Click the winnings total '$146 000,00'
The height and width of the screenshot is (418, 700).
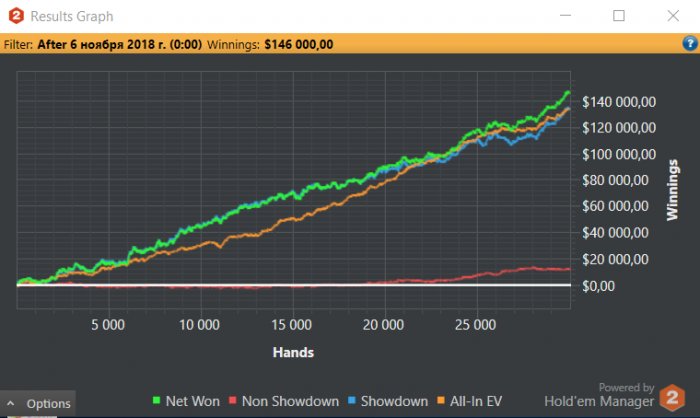[299, 44]
